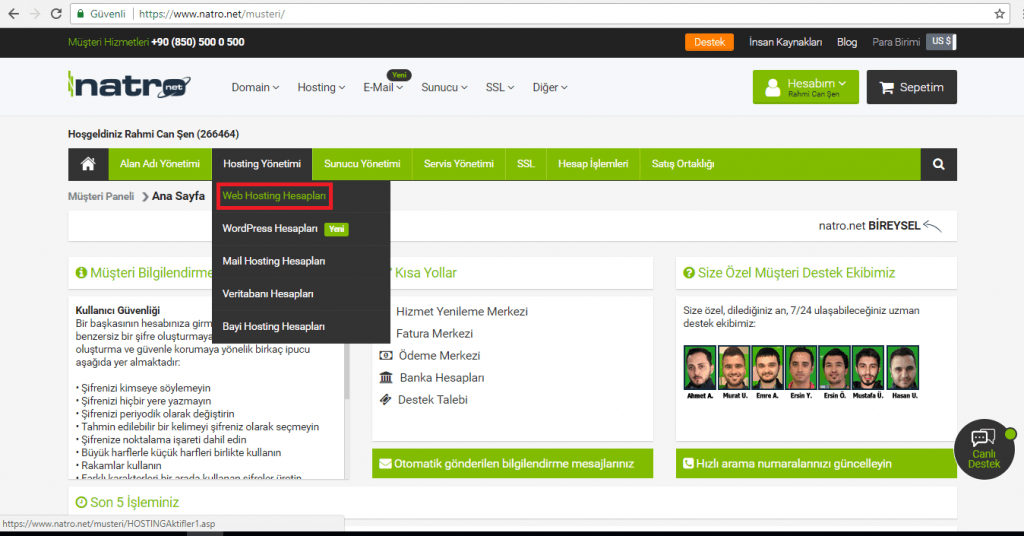This screenshot has width=1024, height=536.
Task: Go back using browser back arrow
Action: (13, 14)
